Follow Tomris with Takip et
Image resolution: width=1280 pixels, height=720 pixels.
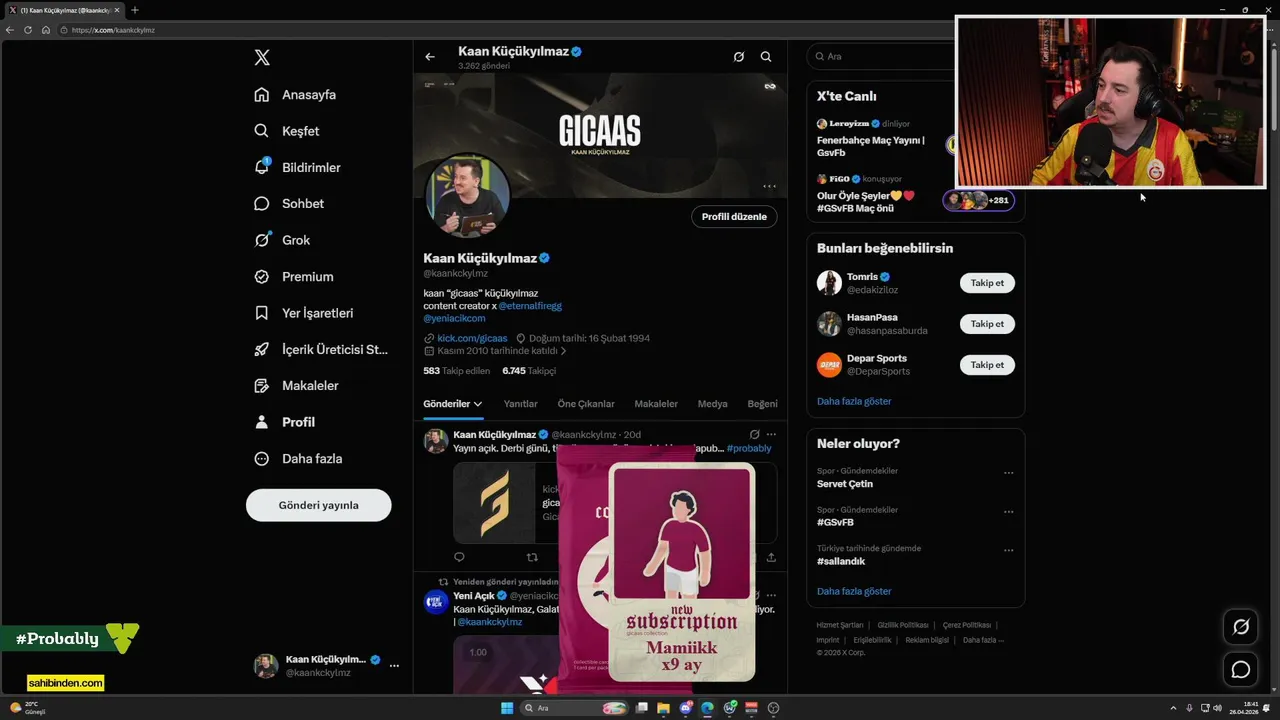coord(987,283)
